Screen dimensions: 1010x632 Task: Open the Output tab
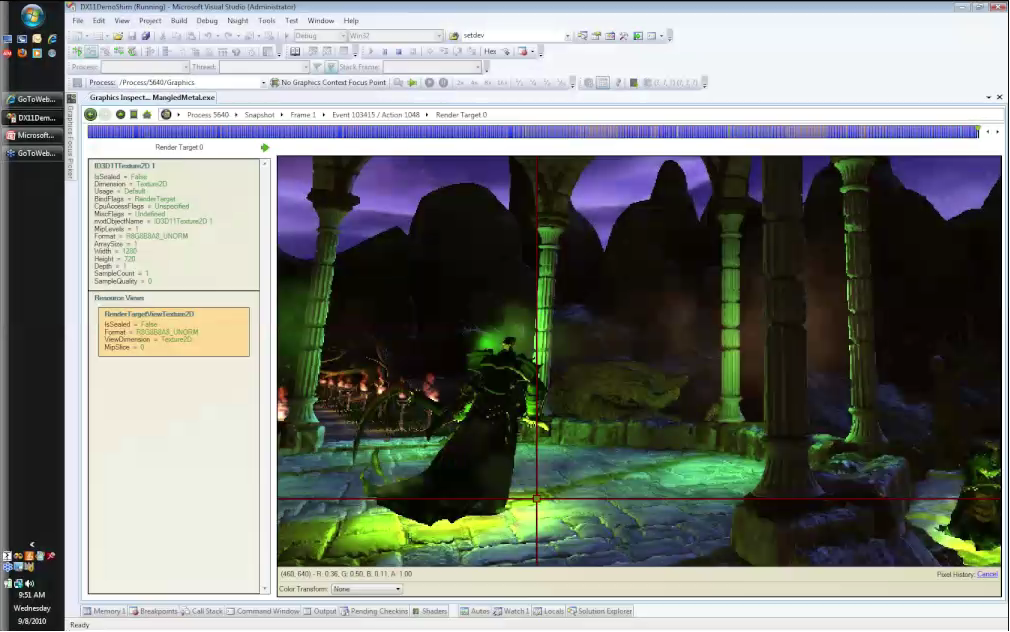pos(320,611)
